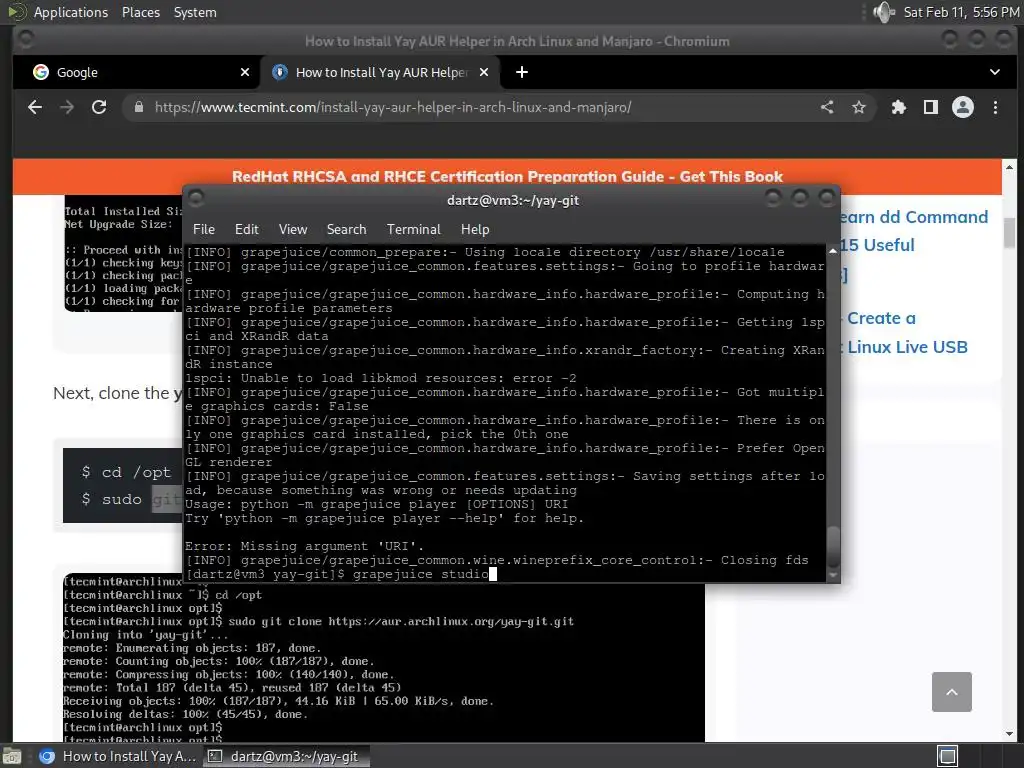
Task: Click the browser page scrollbar thumb
Action: click(x=1009, y=233)
